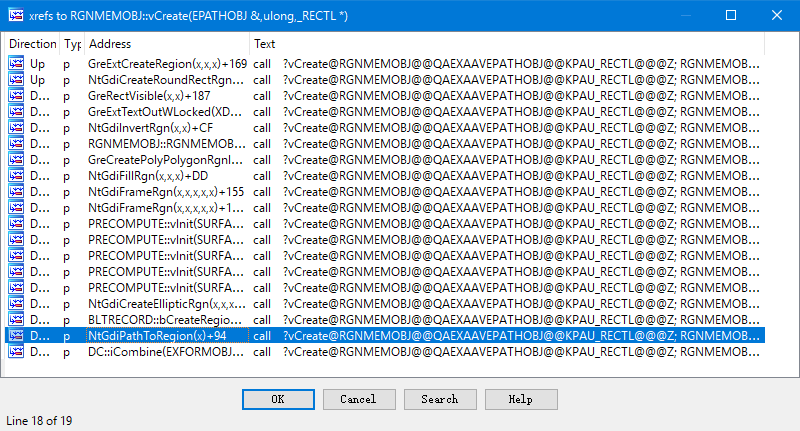Click the icon on the NtGdiCreateEllipticRgn row
The image size is (800, 431).
pos(16,303)
